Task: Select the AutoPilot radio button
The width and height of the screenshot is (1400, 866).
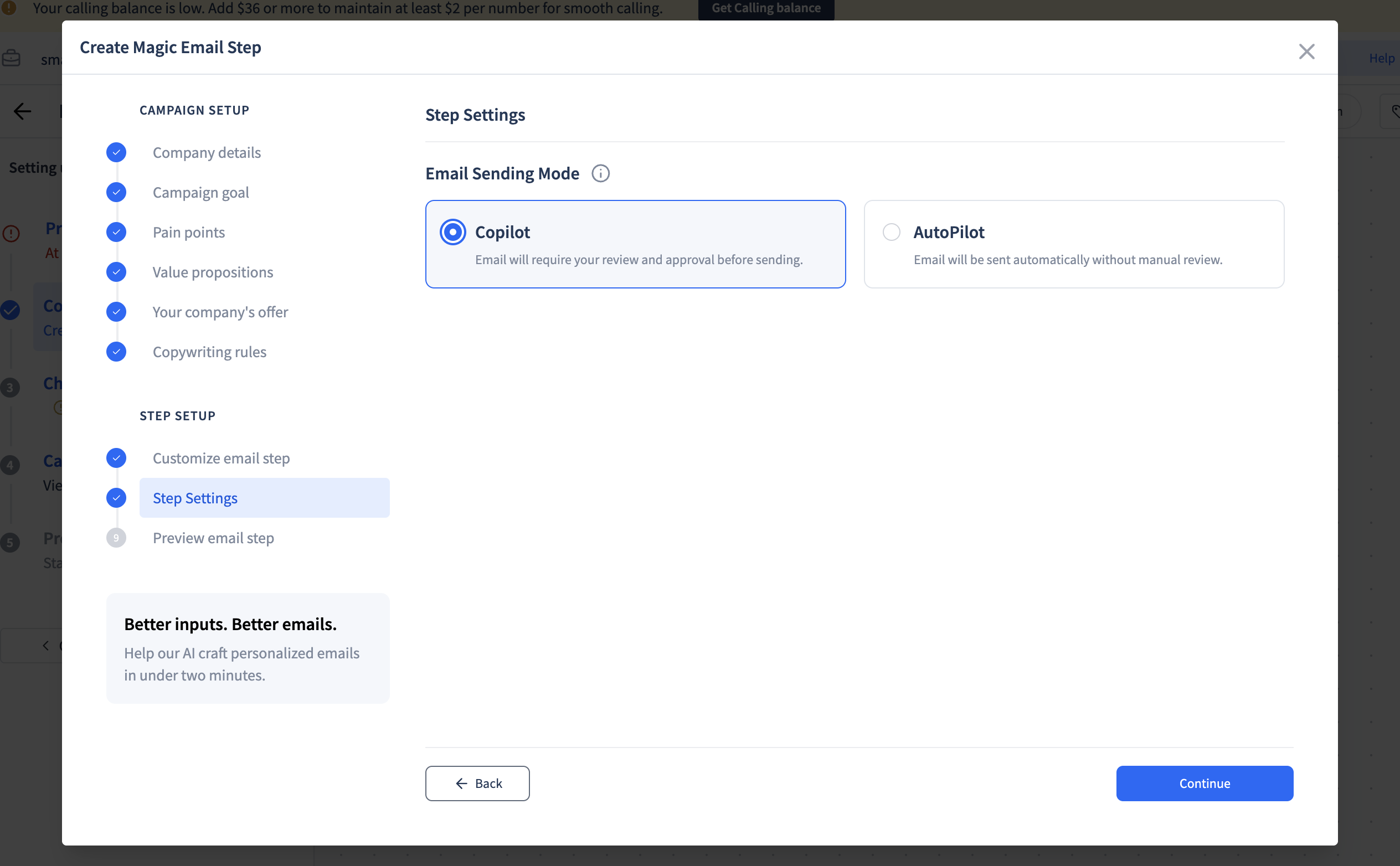Action: point(891,232)
